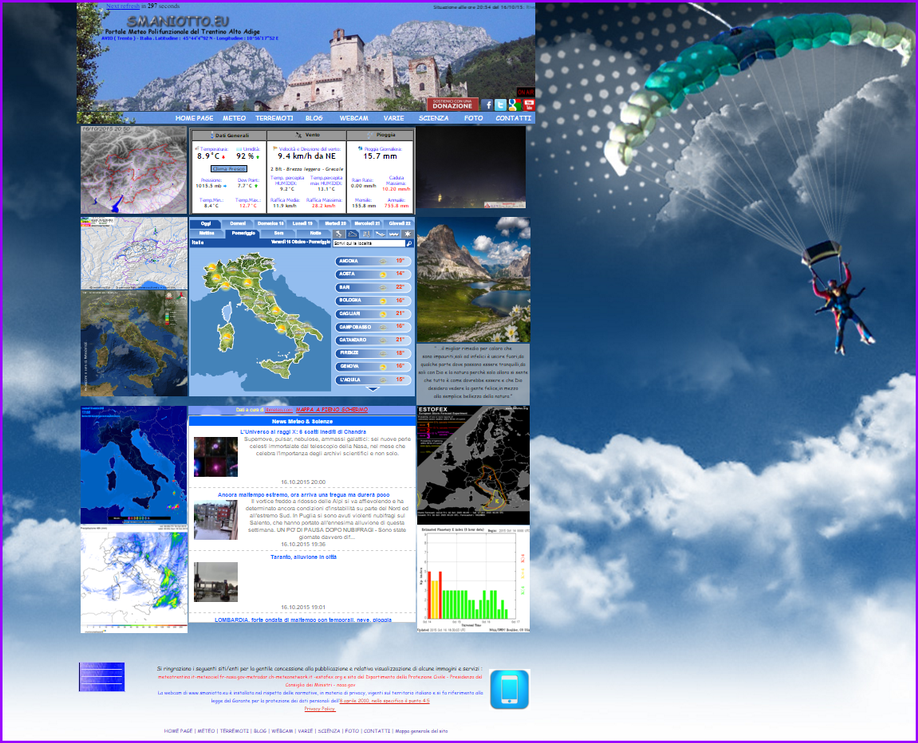This screenshot has height=743, width=918.
Task: Open the VARIE menu
Action: [393, 118]
